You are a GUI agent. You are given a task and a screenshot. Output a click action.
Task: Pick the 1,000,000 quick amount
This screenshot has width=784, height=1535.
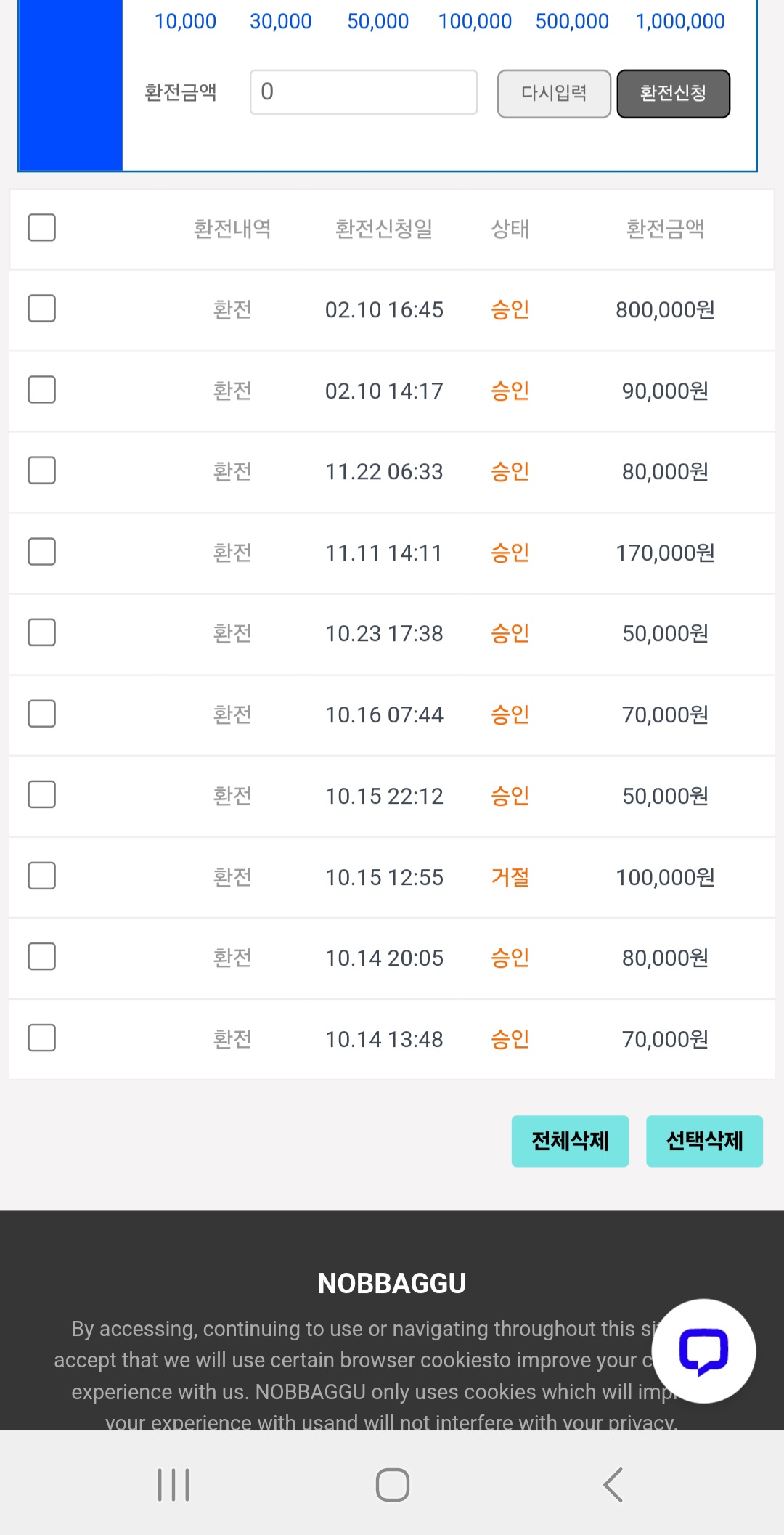coord(680,21)
